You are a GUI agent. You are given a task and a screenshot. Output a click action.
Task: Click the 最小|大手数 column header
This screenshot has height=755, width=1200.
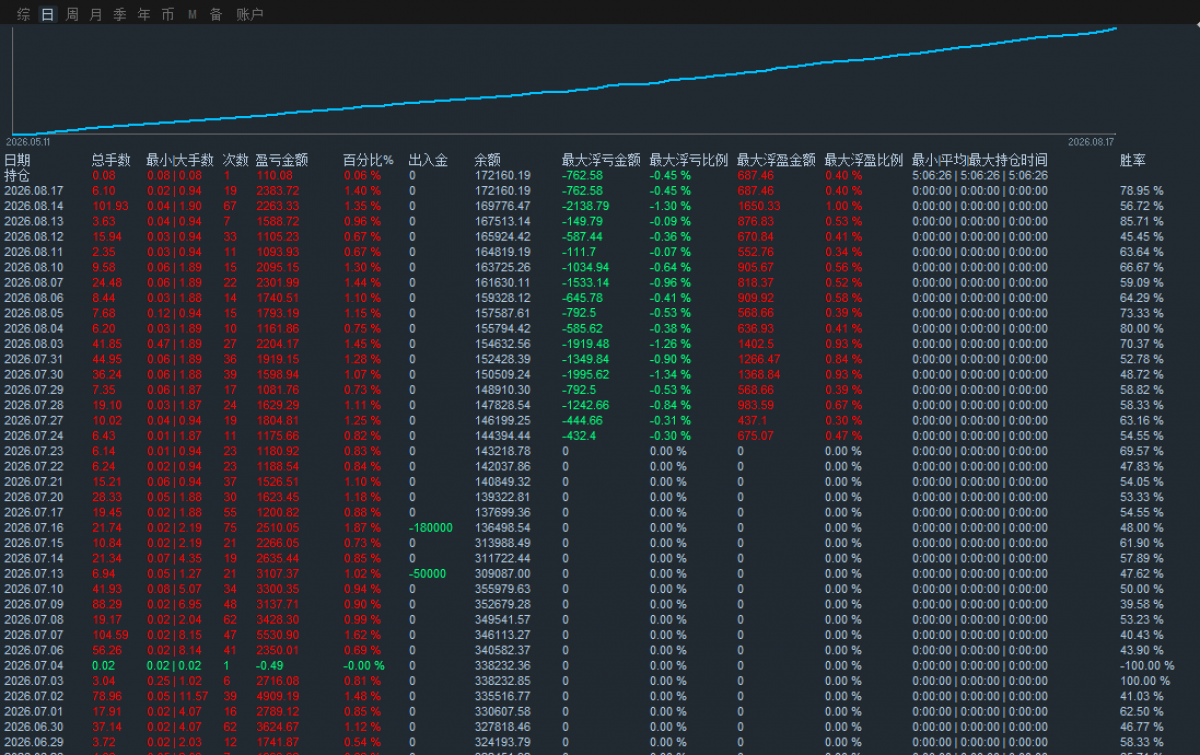pos(180,160)
